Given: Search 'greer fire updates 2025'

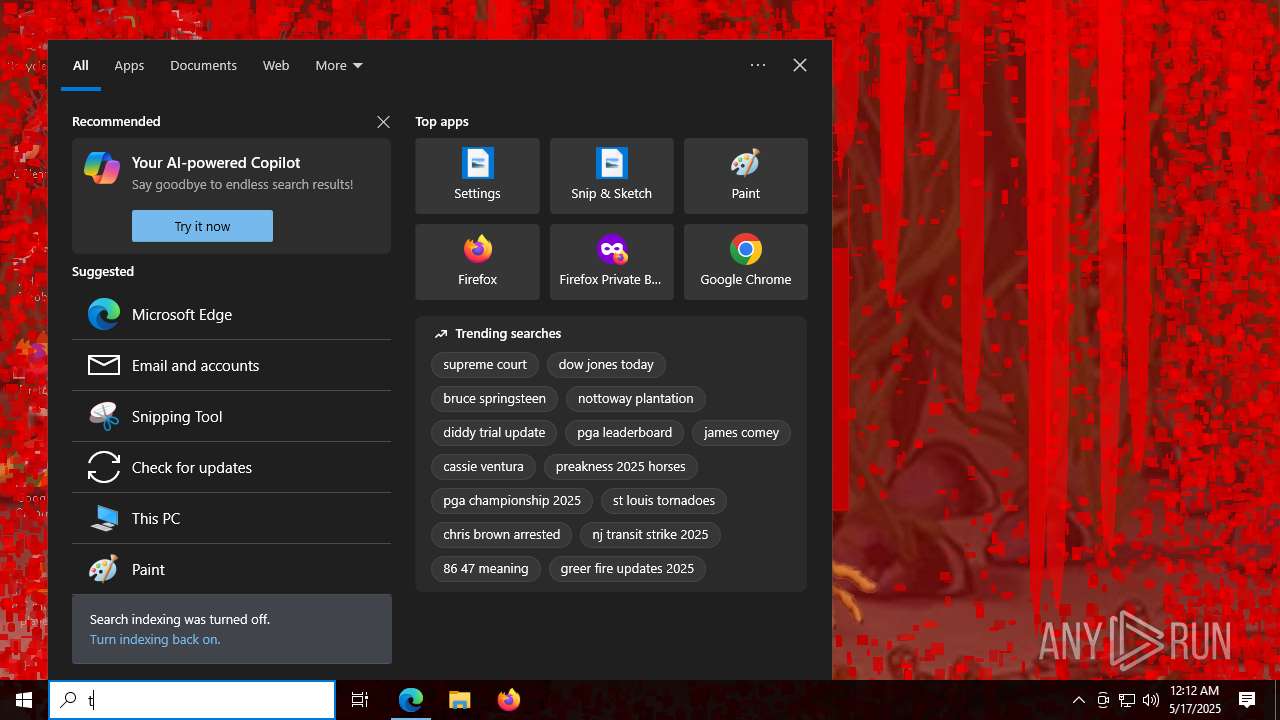Looking at the screenshot, I should point(627,569).
